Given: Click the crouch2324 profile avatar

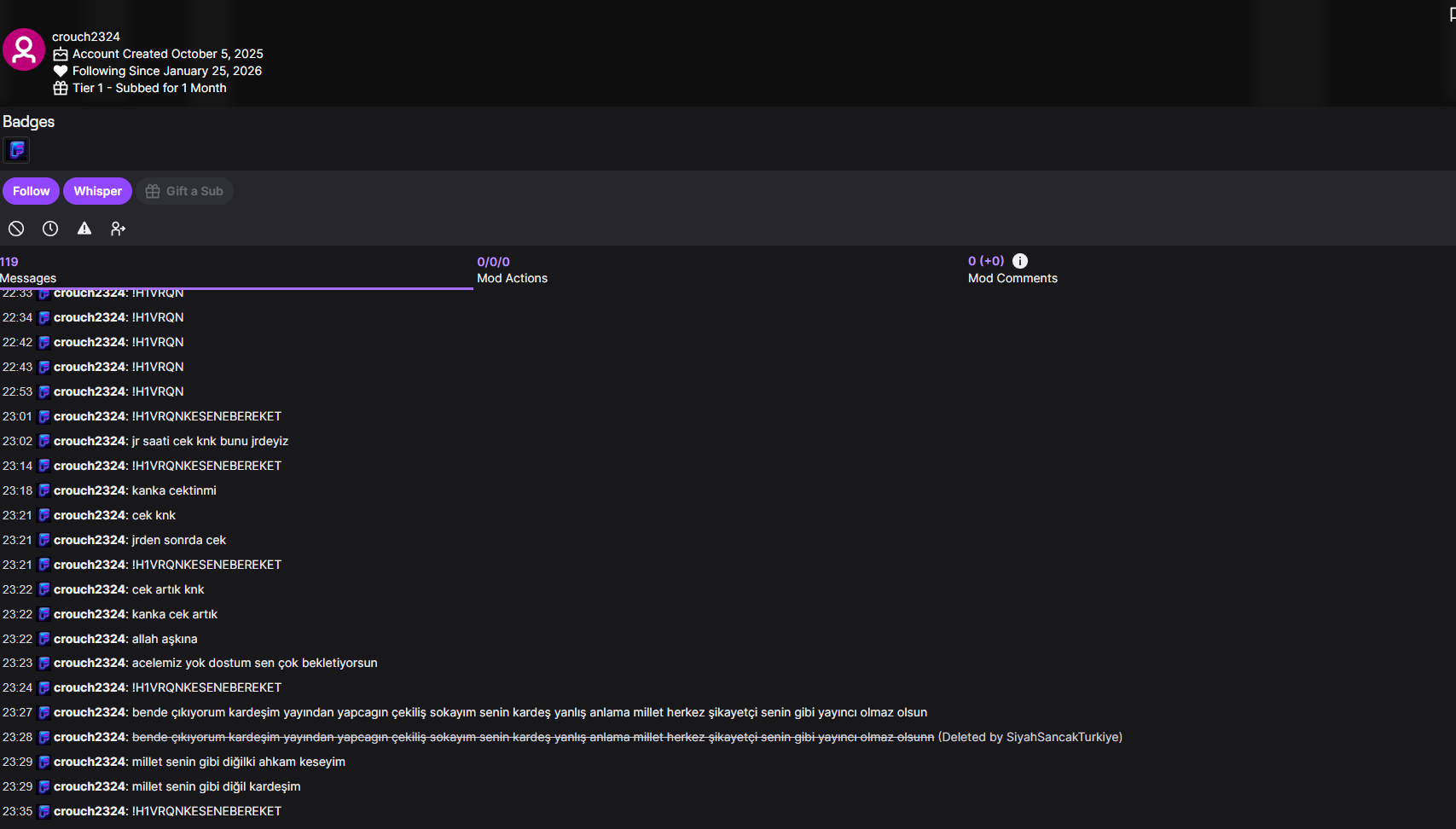Looking at the screenshot, I should (x=24, y=50).
